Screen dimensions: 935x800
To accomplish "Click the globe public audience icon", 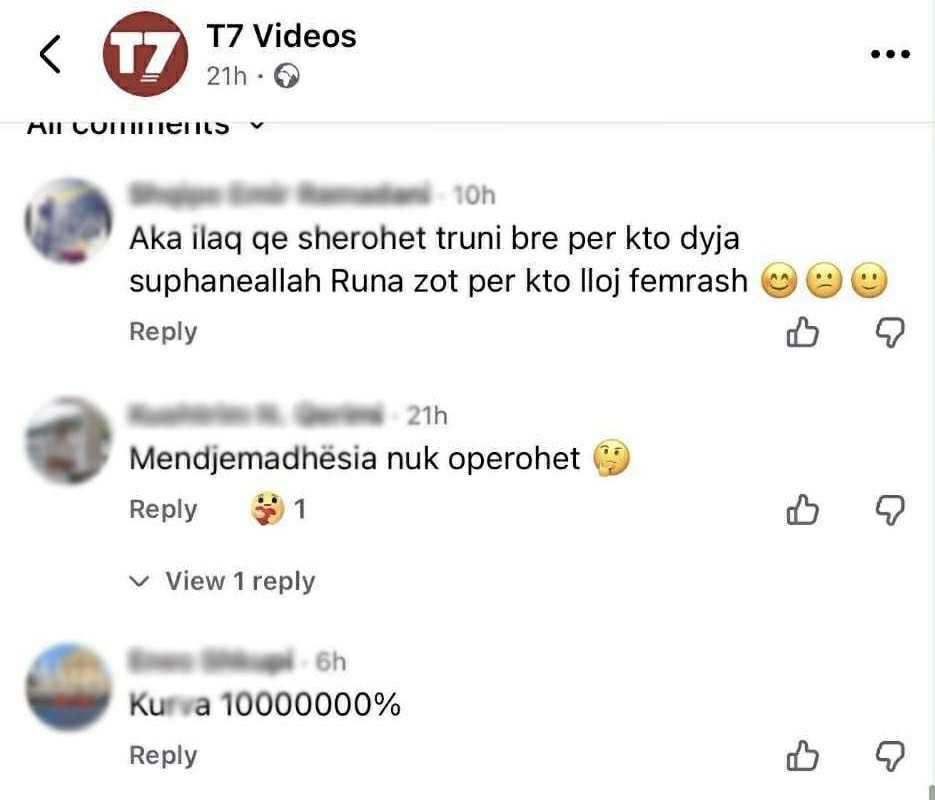I will click(287, 76).
